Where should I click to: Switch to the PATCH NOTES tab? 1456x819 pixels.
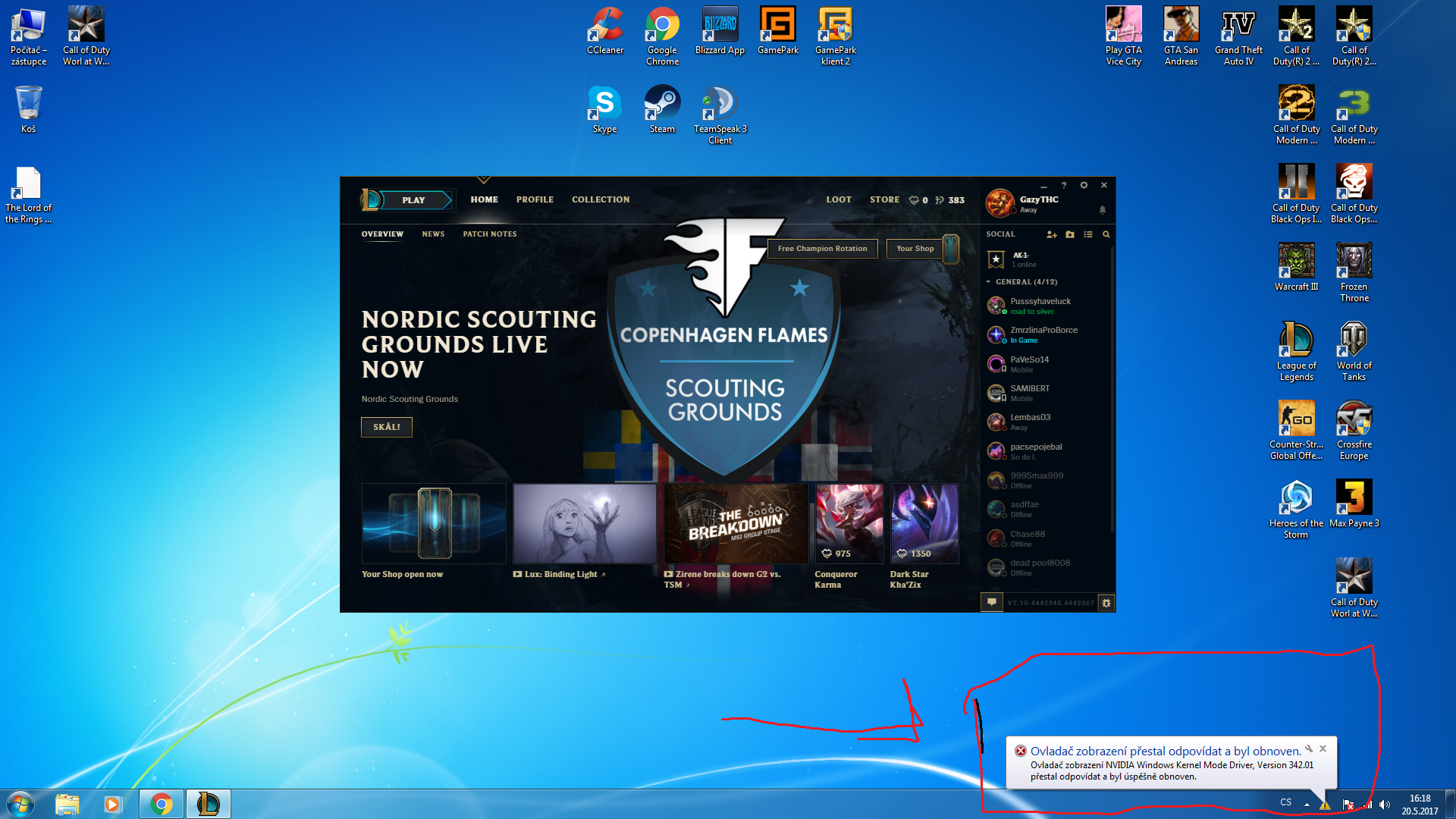pos(489,234)
